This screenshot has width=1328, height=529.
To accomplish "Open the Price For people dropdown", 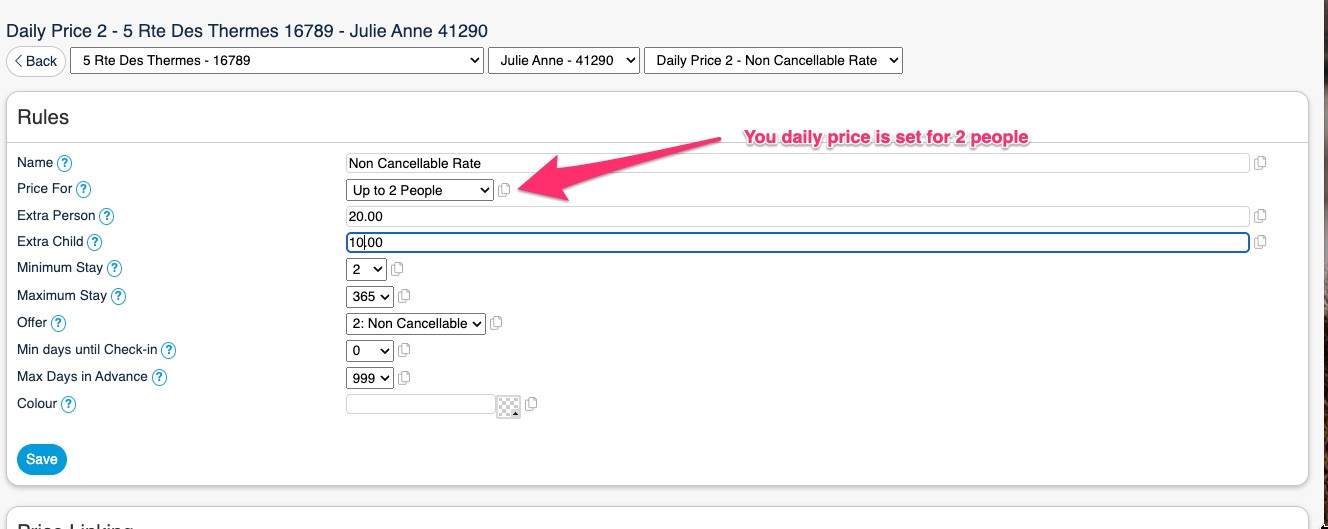I will click(x=420, y=190).
